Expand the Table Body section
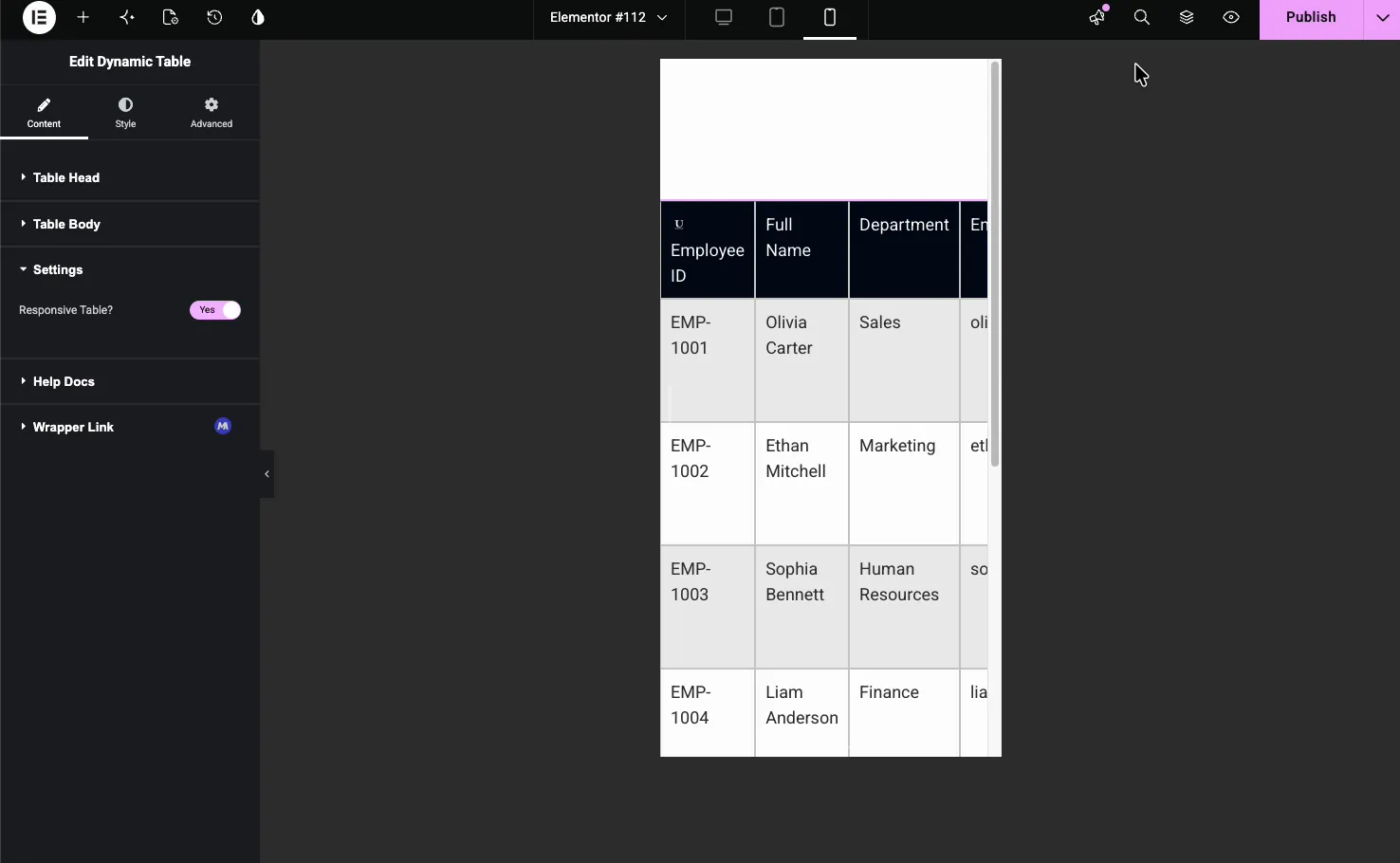 coord(130,224)
